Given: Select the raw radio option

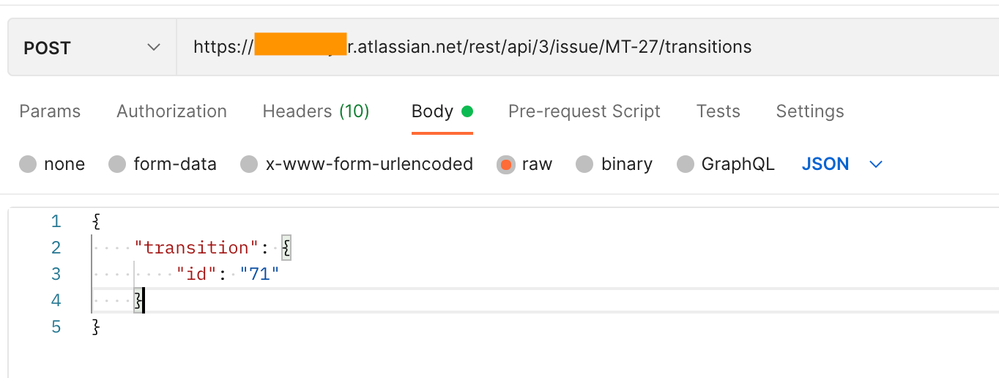Looking at the screenshot, I should click(506, 164).
